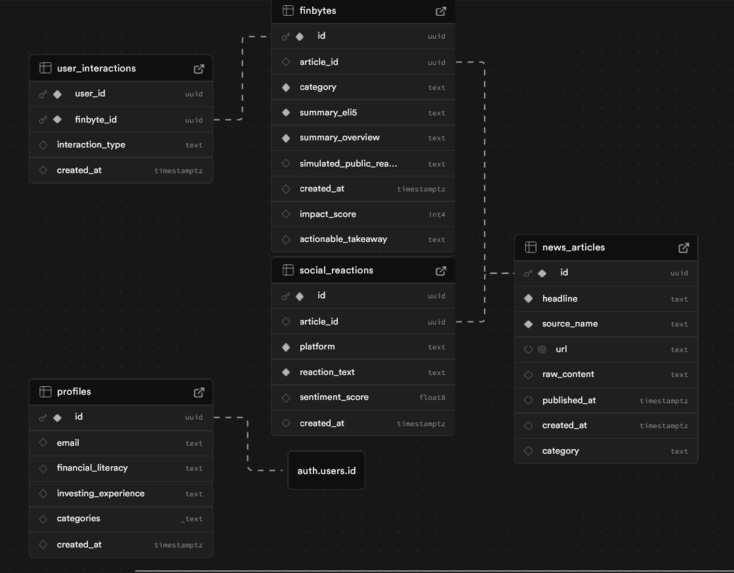Click category column in news_articles table
Screen dimensions: 734x573
tap(606, 451)
